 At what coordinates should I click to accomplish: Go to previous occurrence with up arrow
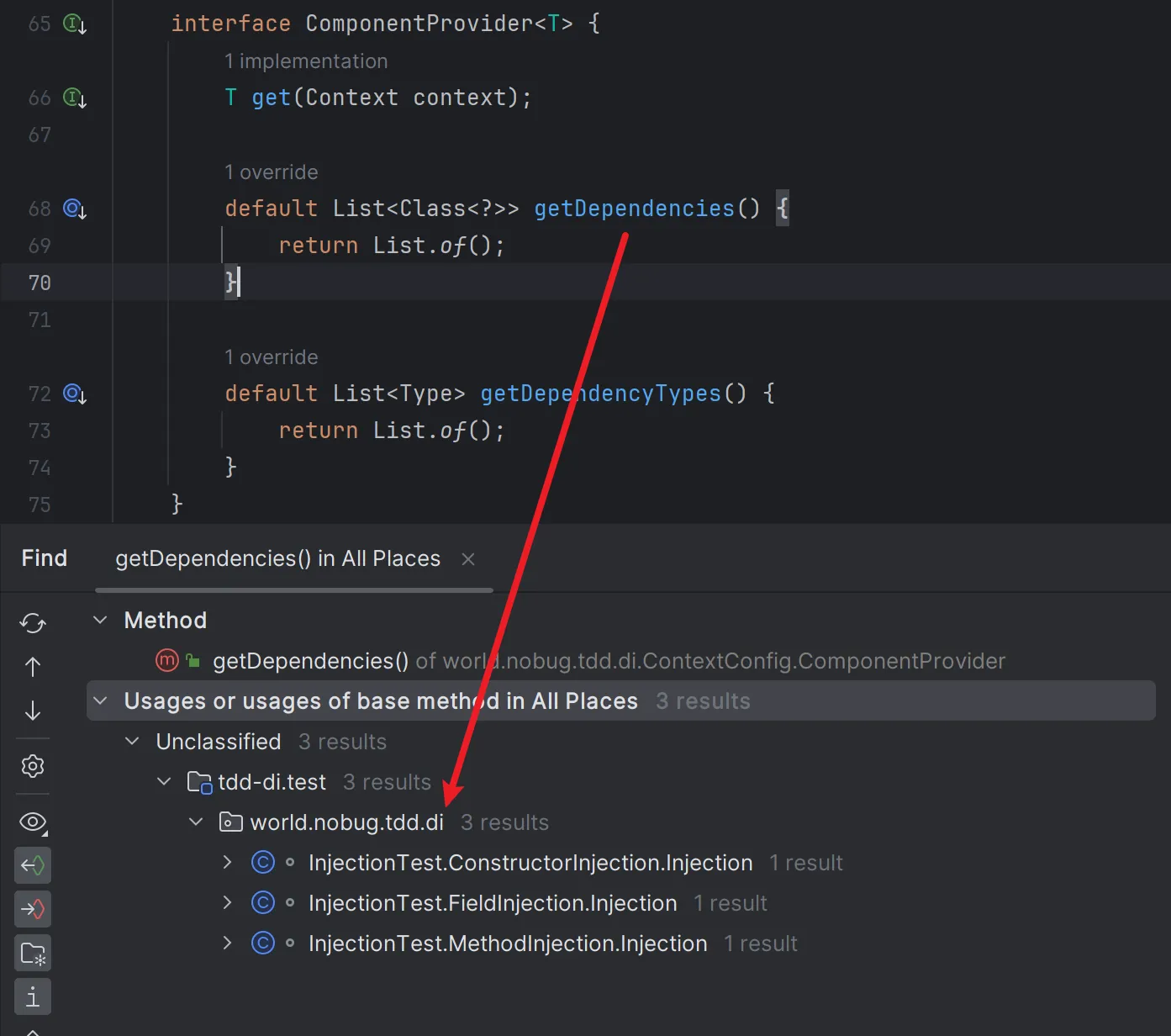(33, 667)
